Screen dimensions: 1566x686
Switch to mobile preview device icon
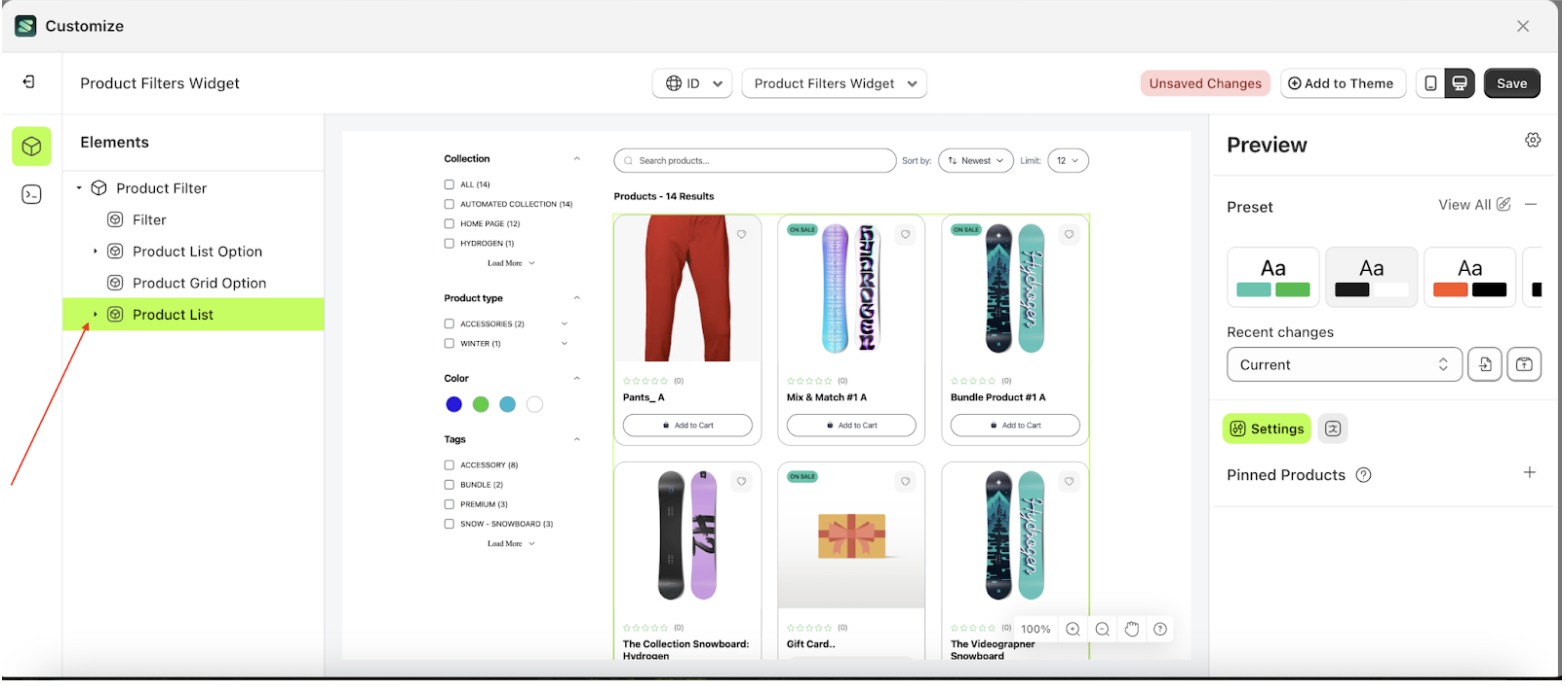click(1431, 84)
